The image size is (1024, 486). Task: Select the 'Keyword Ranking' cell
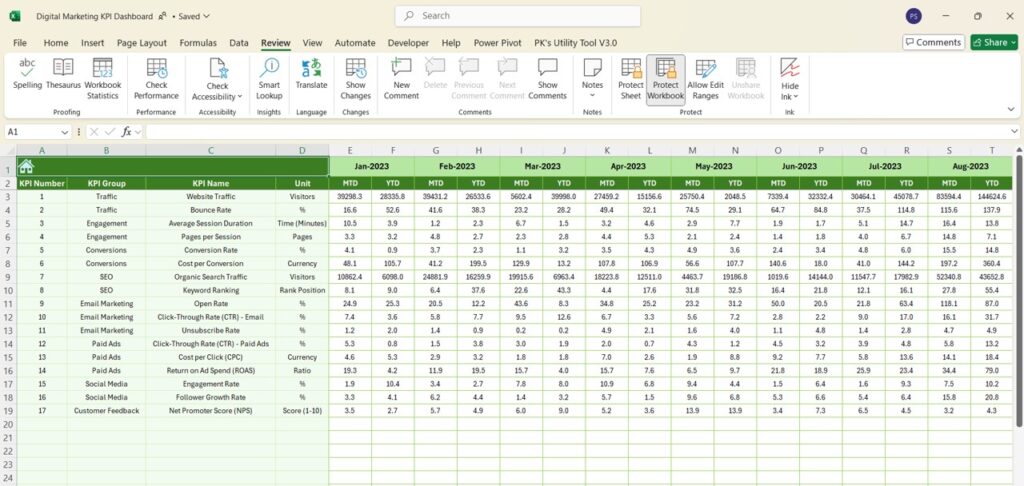[210, 290]
